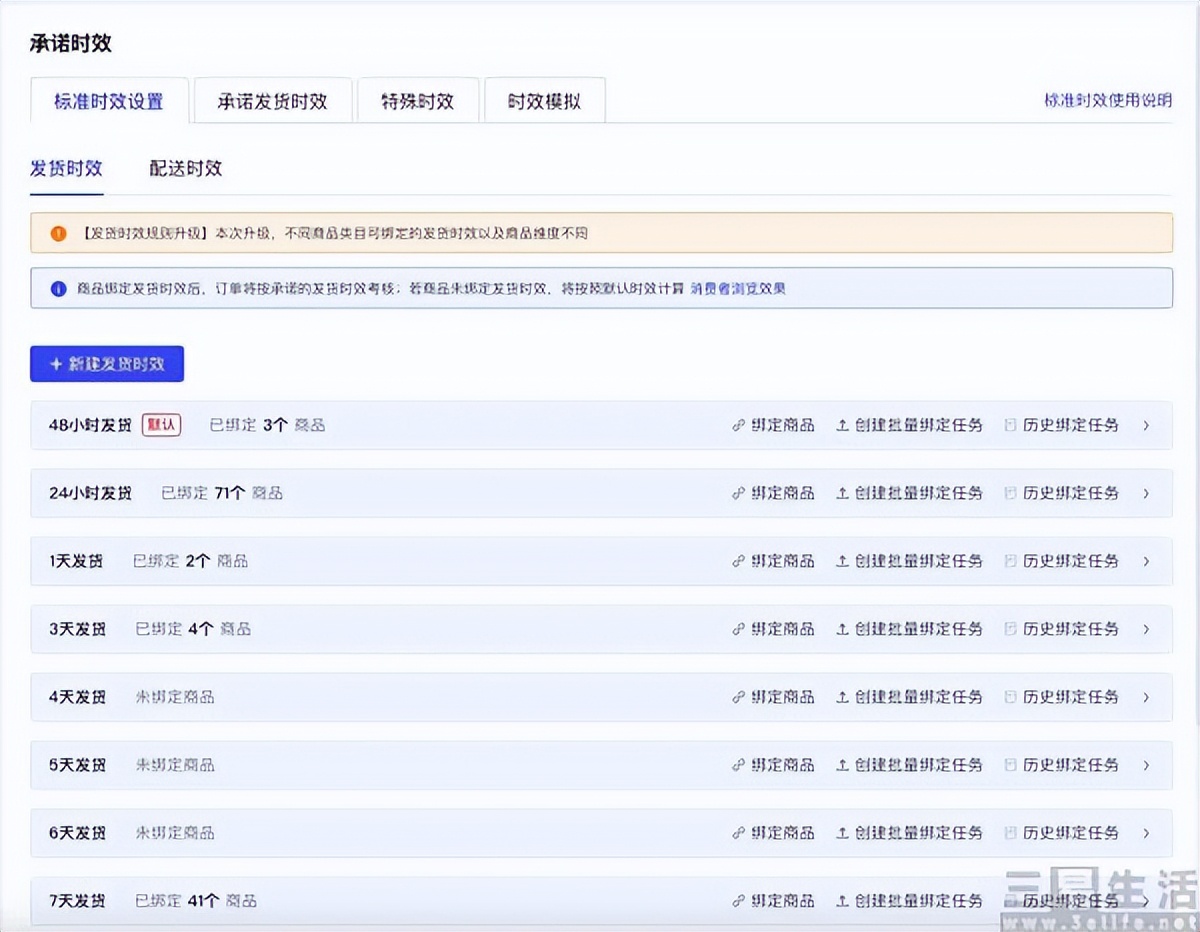Expand the 24小时发货 row with the chevron
This screenshot has height=932, width=1200.
pos(1146,493)
